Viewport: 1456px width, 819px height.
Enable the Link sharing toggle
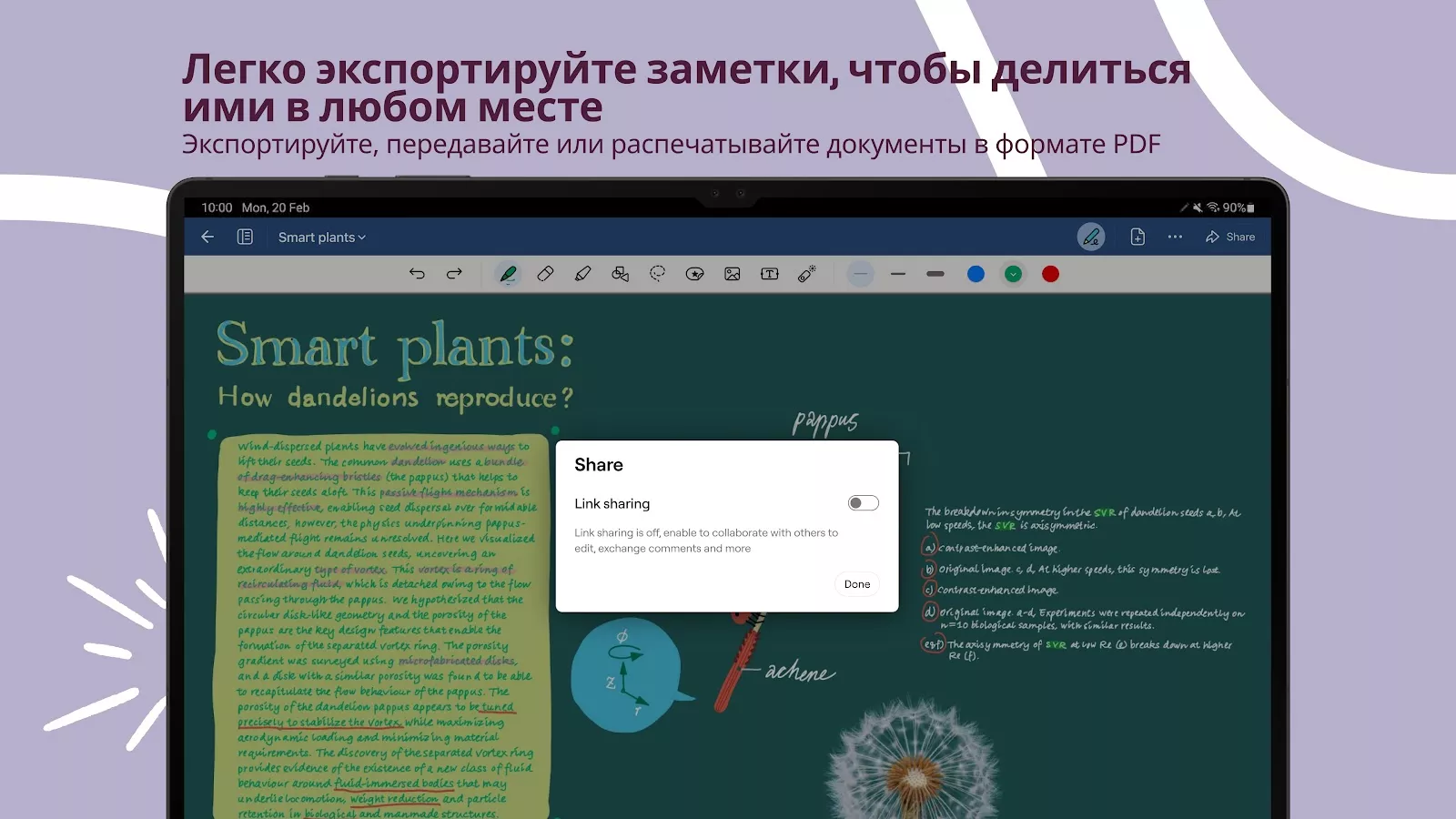click(x=863, y=503)
